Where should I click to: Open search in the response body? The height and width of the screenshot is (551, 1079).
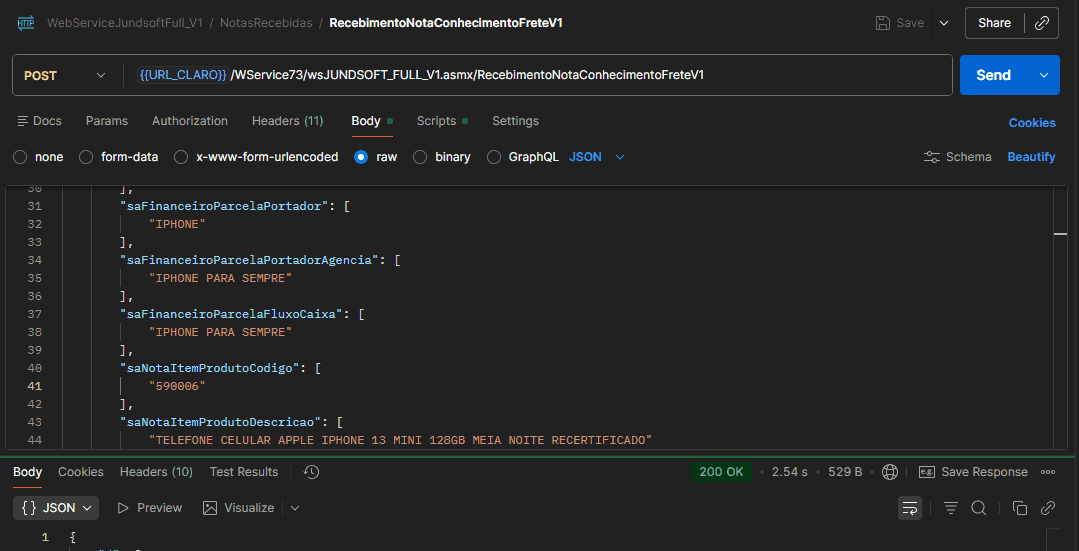[x=979, y=508]
